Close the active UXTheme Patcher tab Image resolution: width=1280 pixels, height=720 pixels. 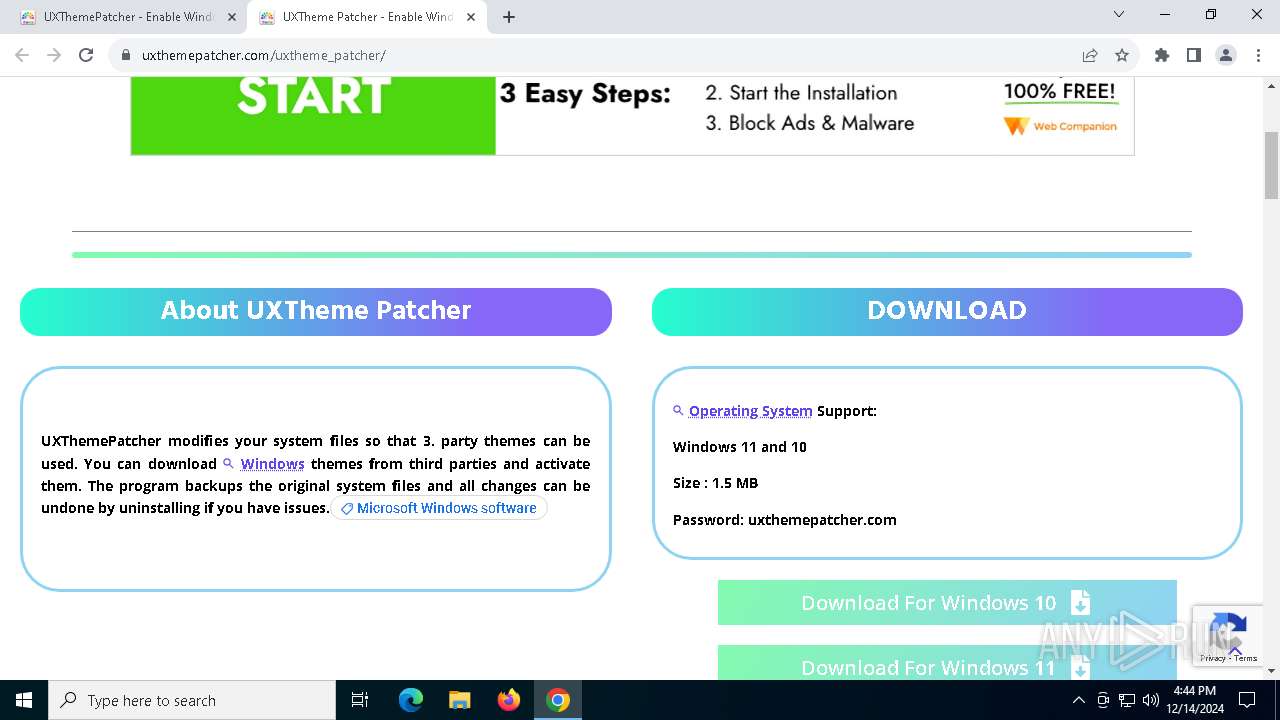(x=471, y=17)
